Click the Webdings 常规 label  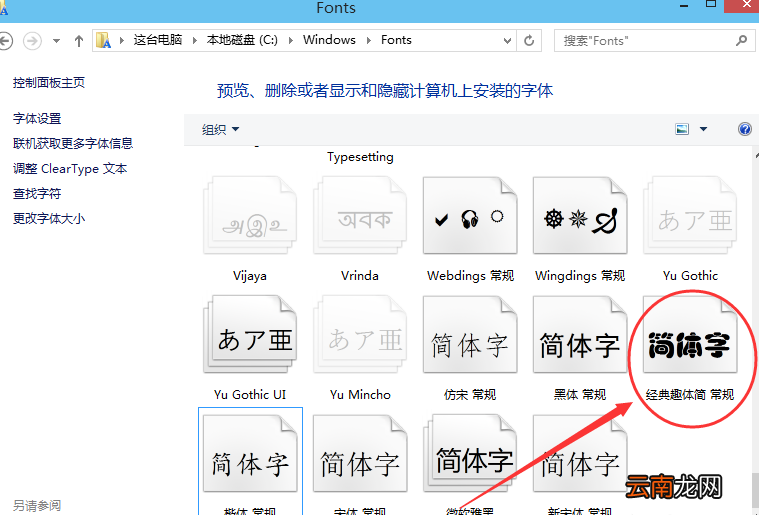point(470,276)
